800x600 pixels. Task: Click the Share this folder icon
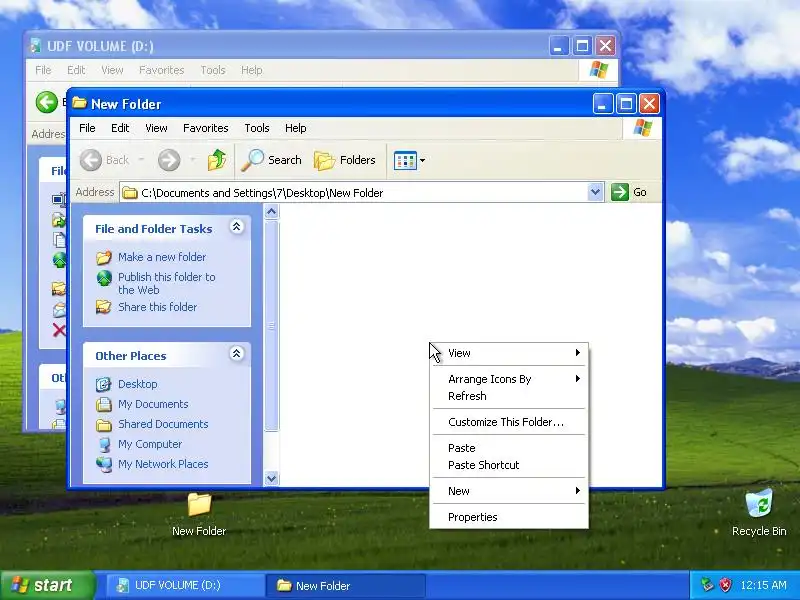tap(104, 307)
